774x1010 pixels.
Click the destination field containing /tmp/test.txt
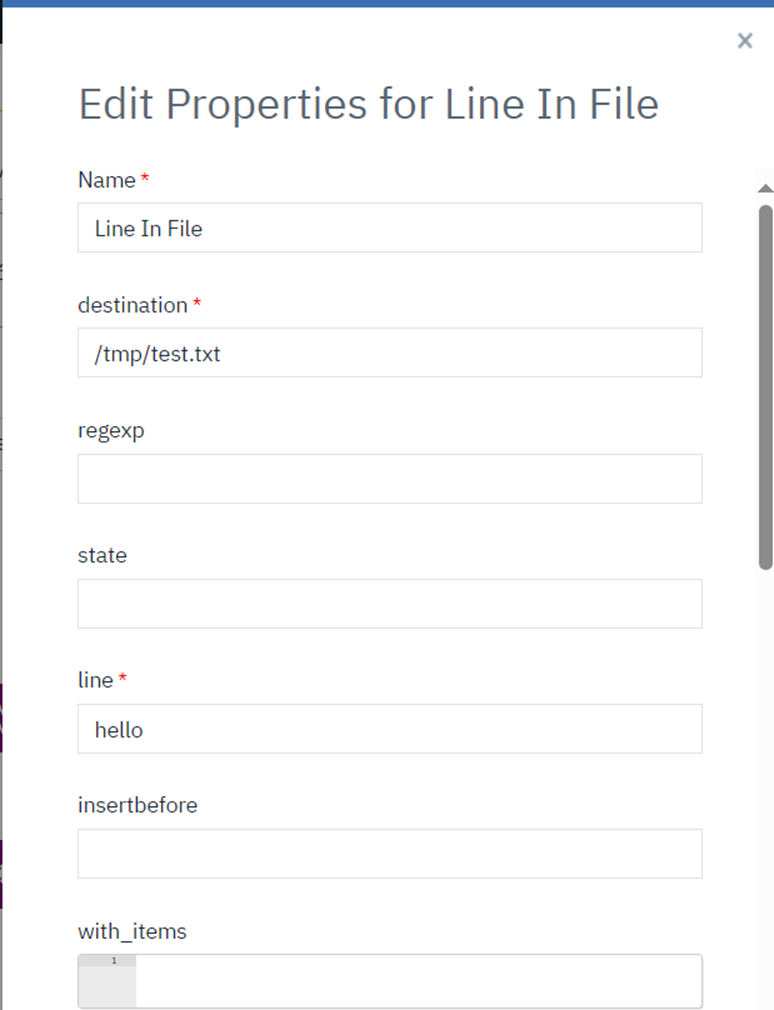389,353
